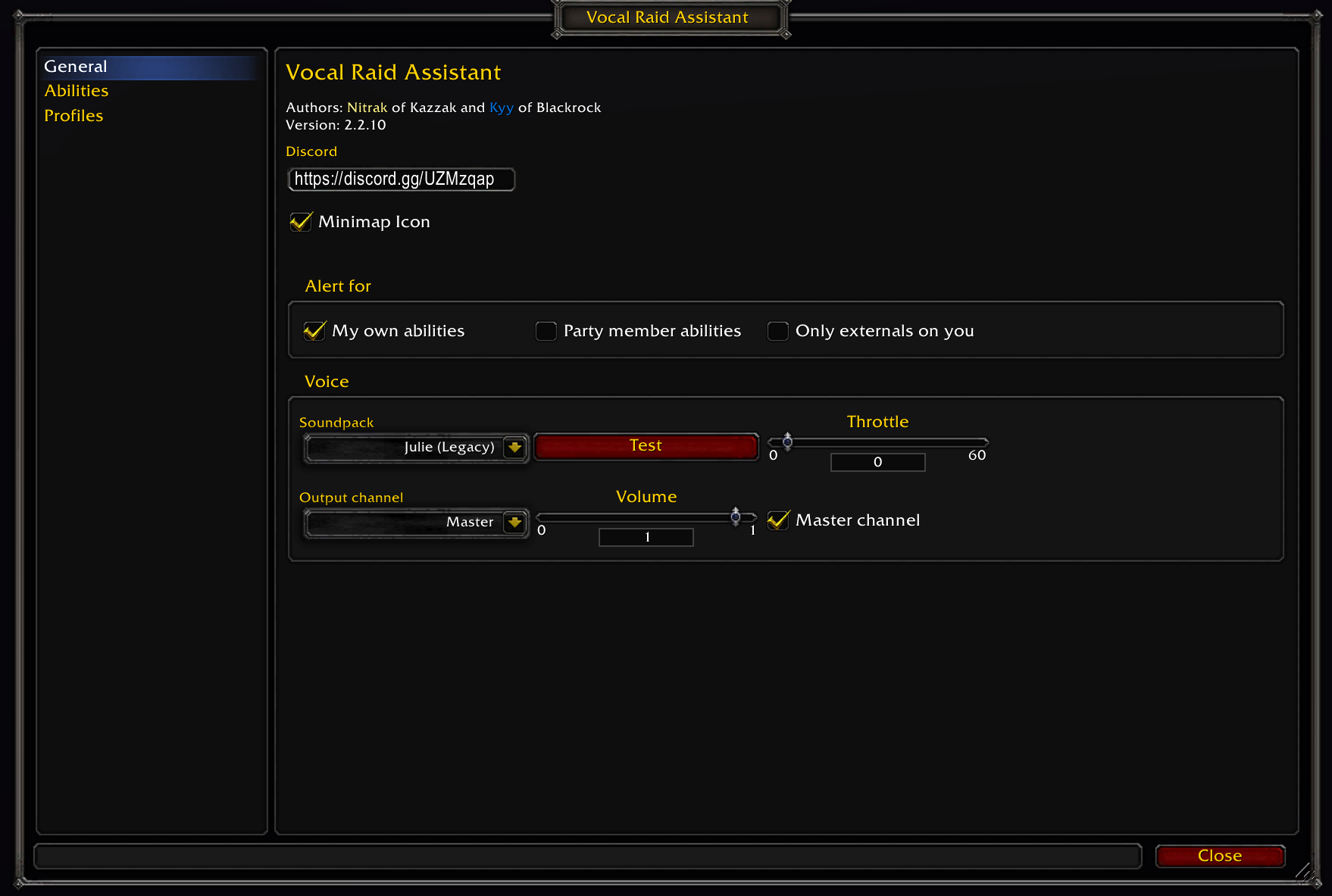Enable Only externals on you

tap(778, 331)
